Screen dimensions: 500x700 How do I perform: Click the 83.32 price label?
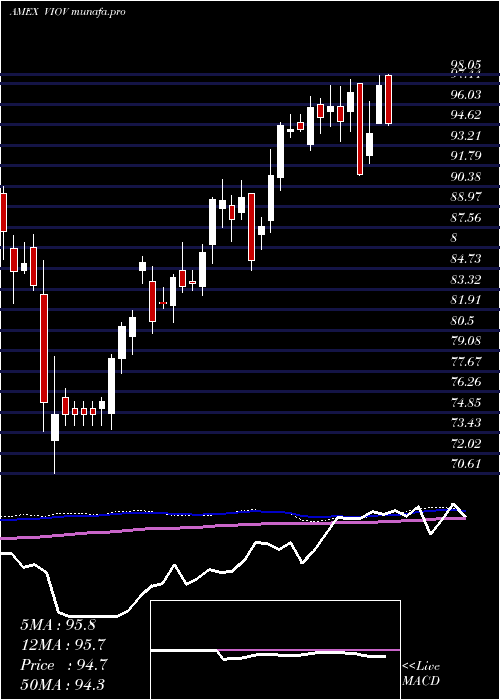click(x=466, y=280)
